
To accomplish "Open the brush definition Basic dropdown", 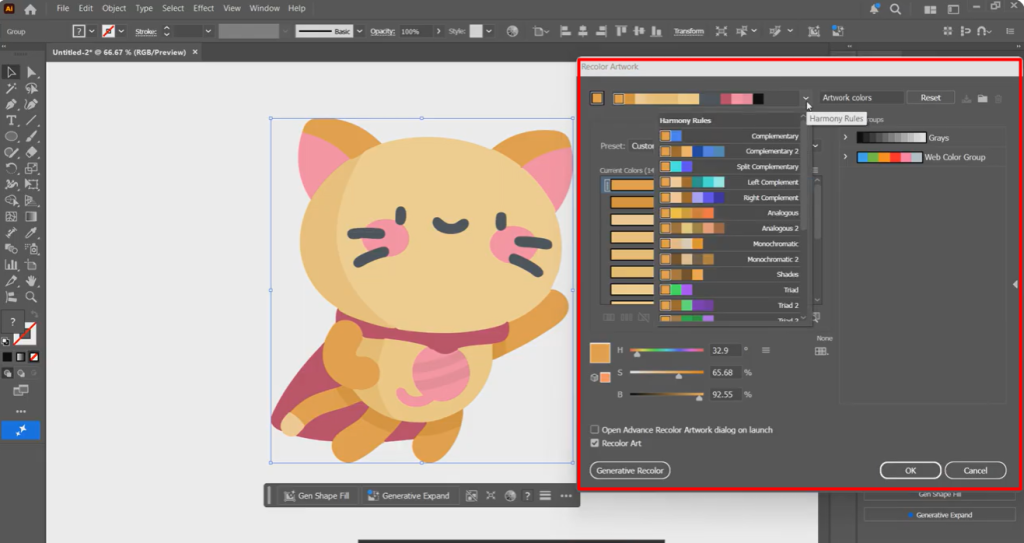I will point(359,31).
